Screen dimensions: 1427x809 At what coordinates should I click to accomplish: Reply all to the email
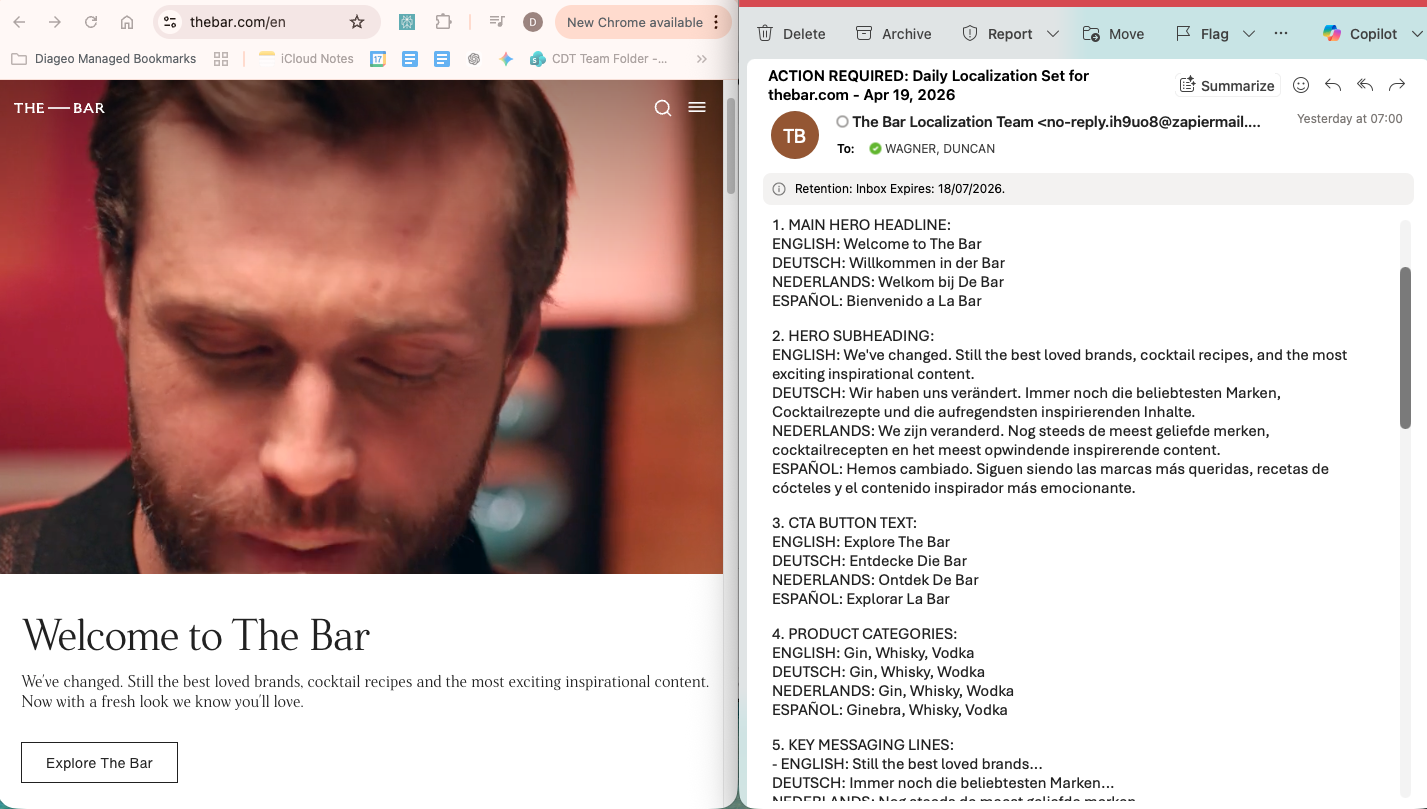pos(1365,86)
